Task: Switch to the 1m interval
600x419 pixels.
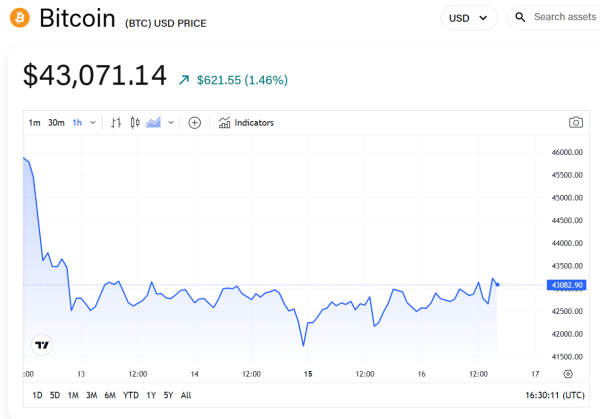Action: 34,123
